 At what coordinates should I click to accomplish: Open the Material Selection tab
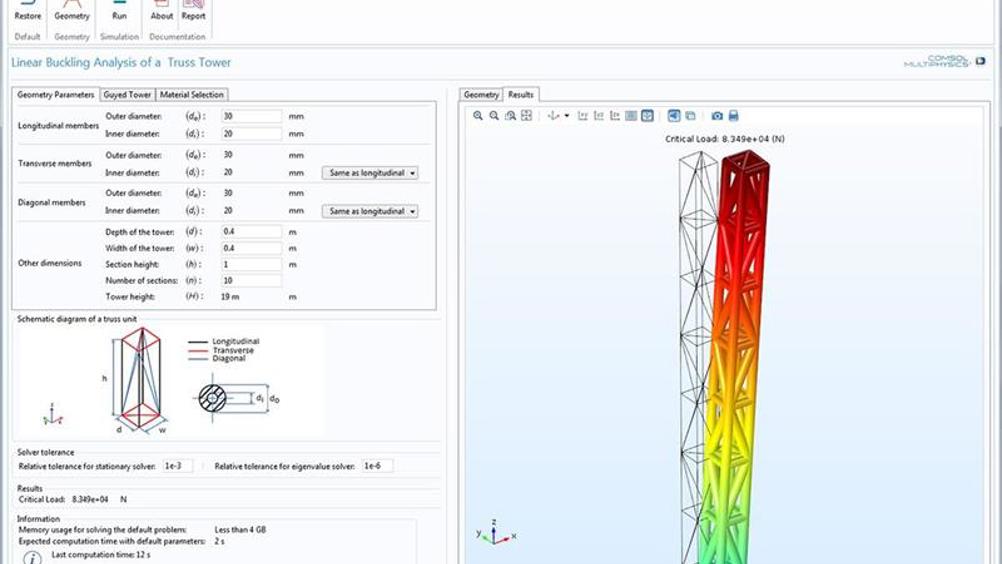tap(192, 95)
